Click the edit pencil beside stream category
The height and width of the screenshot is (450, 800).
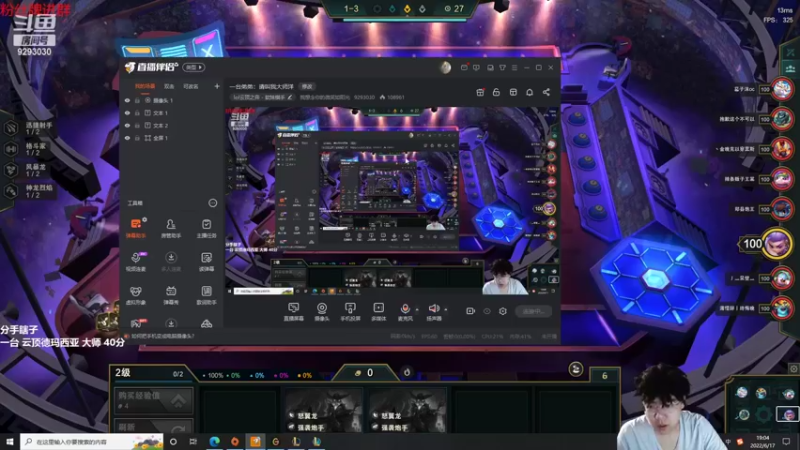290,97
